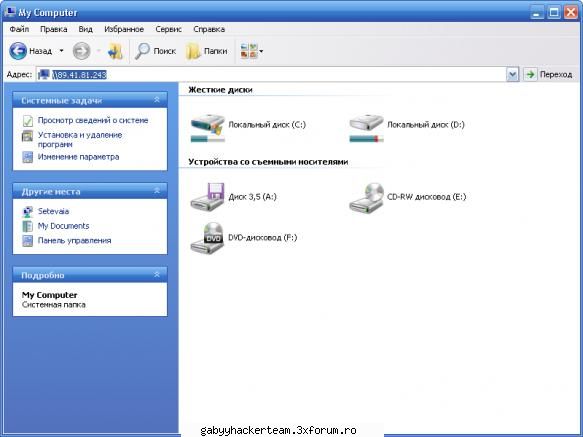The height and width of the screenshot is (437, 583).
Task: Click the Forward arrow button
Action: [x=81, y=51]
